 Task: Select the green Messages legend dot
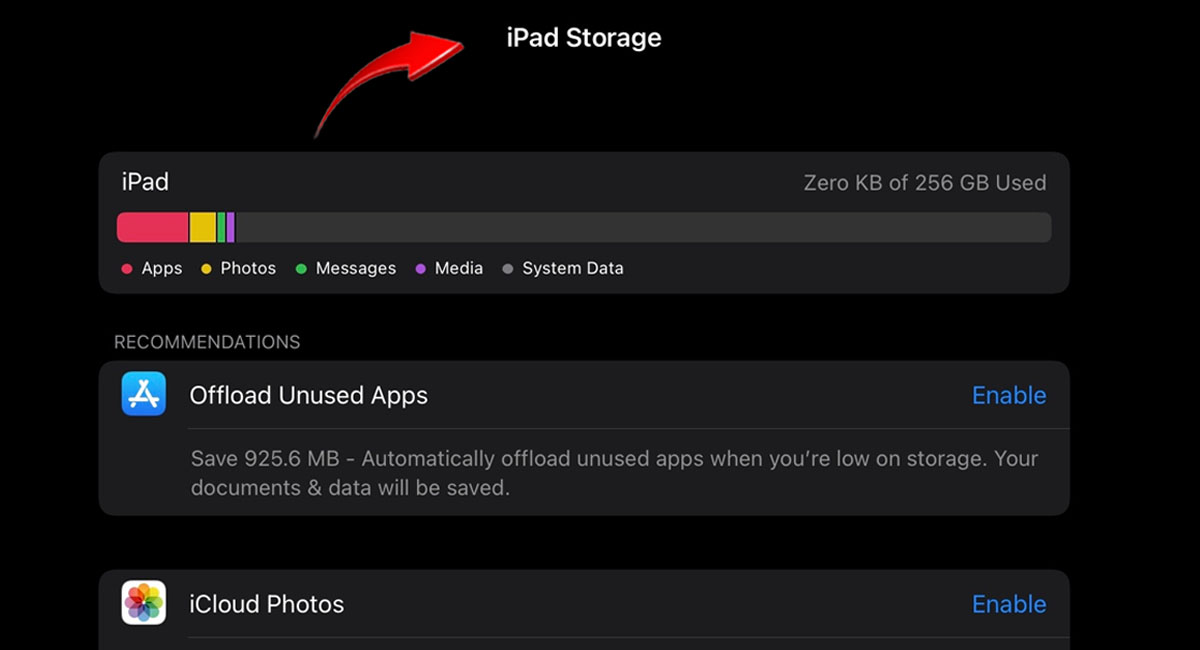[299, 268]
